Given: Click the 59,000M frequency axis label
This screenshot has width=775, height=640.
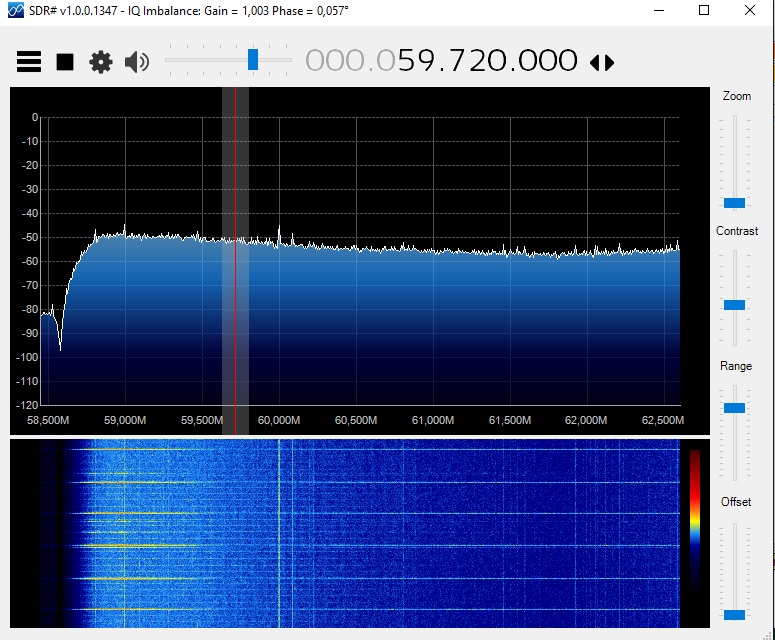Looking at the screenshot, I should coord(125,421).
